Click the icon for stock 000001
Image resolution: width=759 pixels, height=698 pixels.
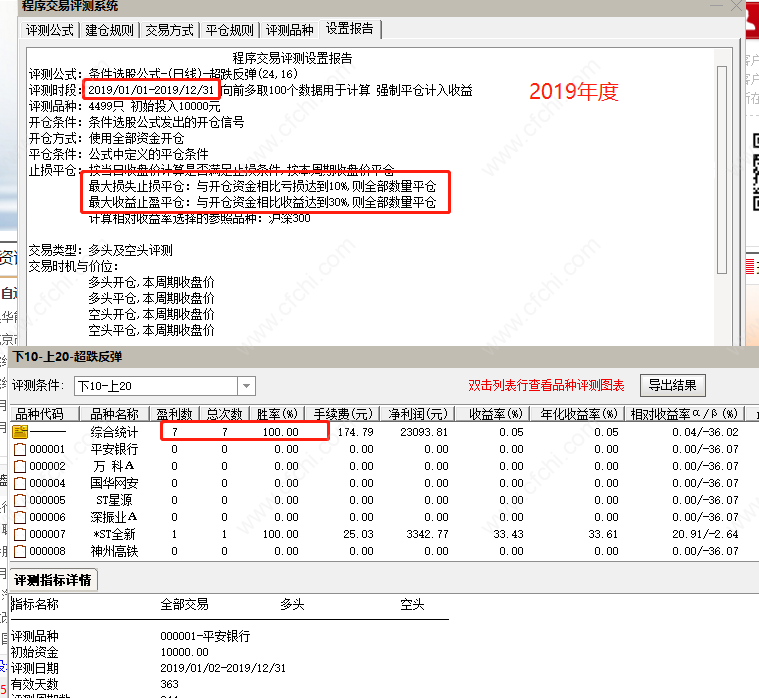[20, 449]
